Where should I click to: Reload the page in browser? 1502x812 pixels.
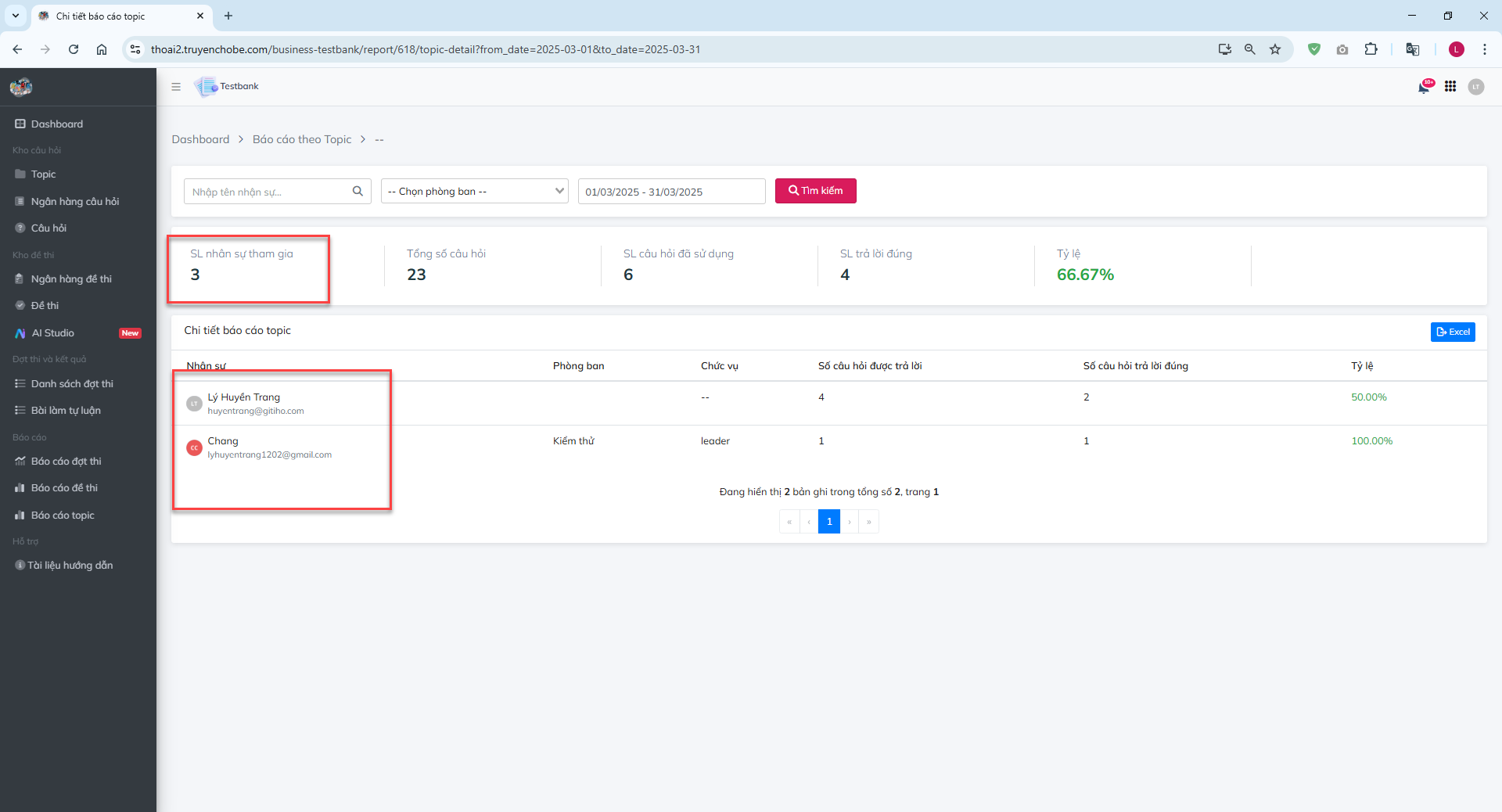(x=74, y=49)
